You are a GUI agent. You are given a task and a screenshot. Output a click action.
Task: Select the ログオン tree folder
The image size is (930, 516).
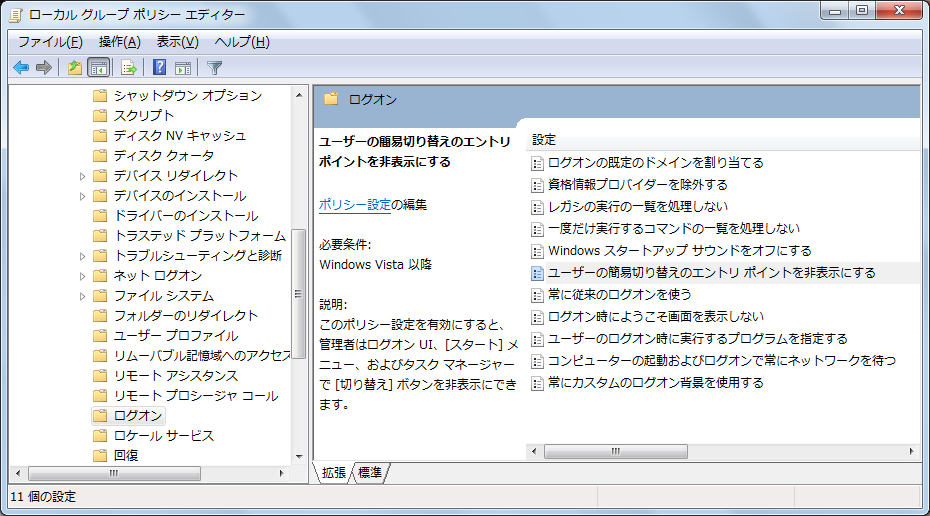[138, 416]
